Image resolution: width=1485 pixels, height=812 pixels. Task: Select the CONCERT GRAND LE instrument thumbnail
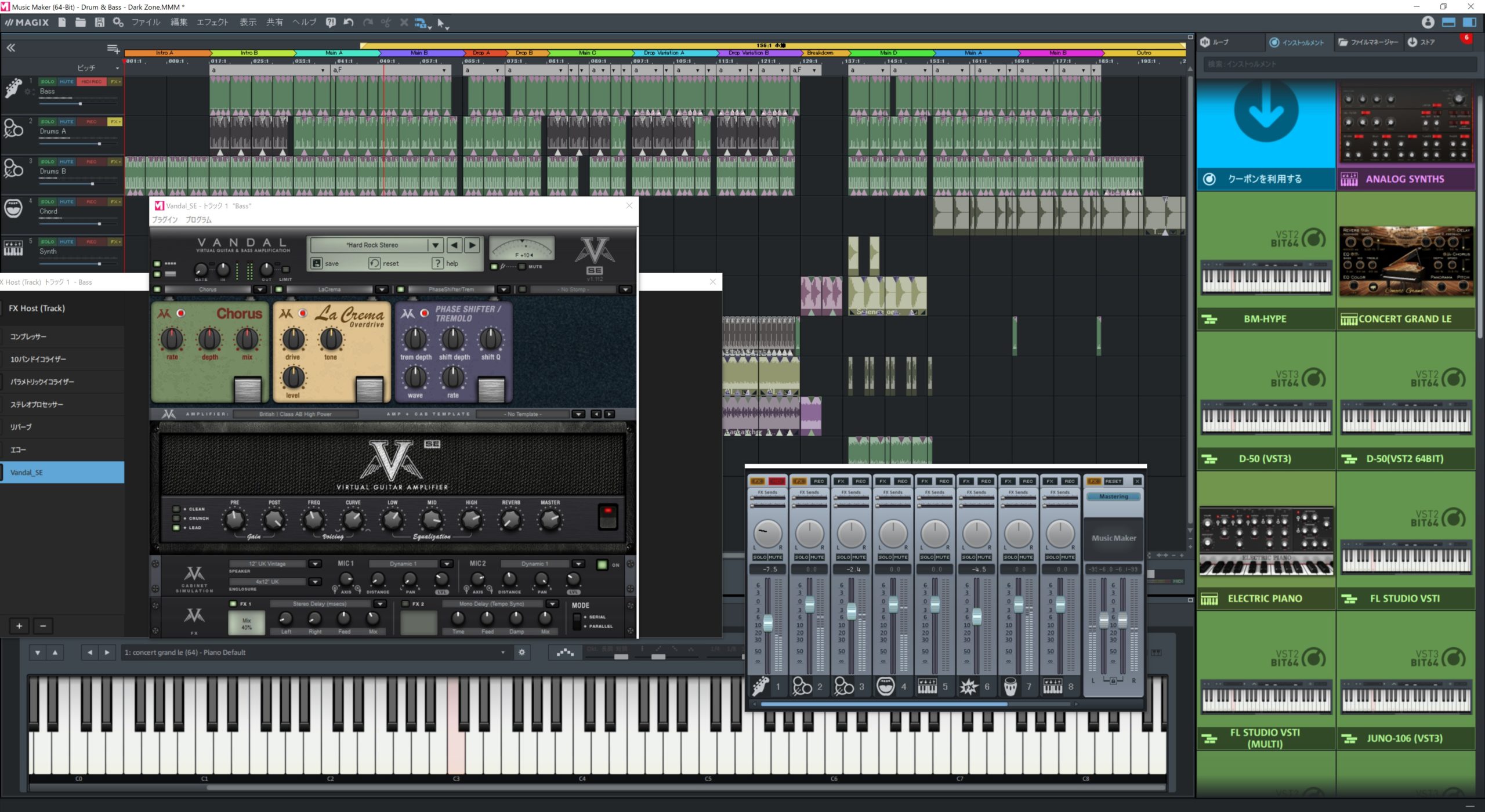click(x=1406, y=261)
